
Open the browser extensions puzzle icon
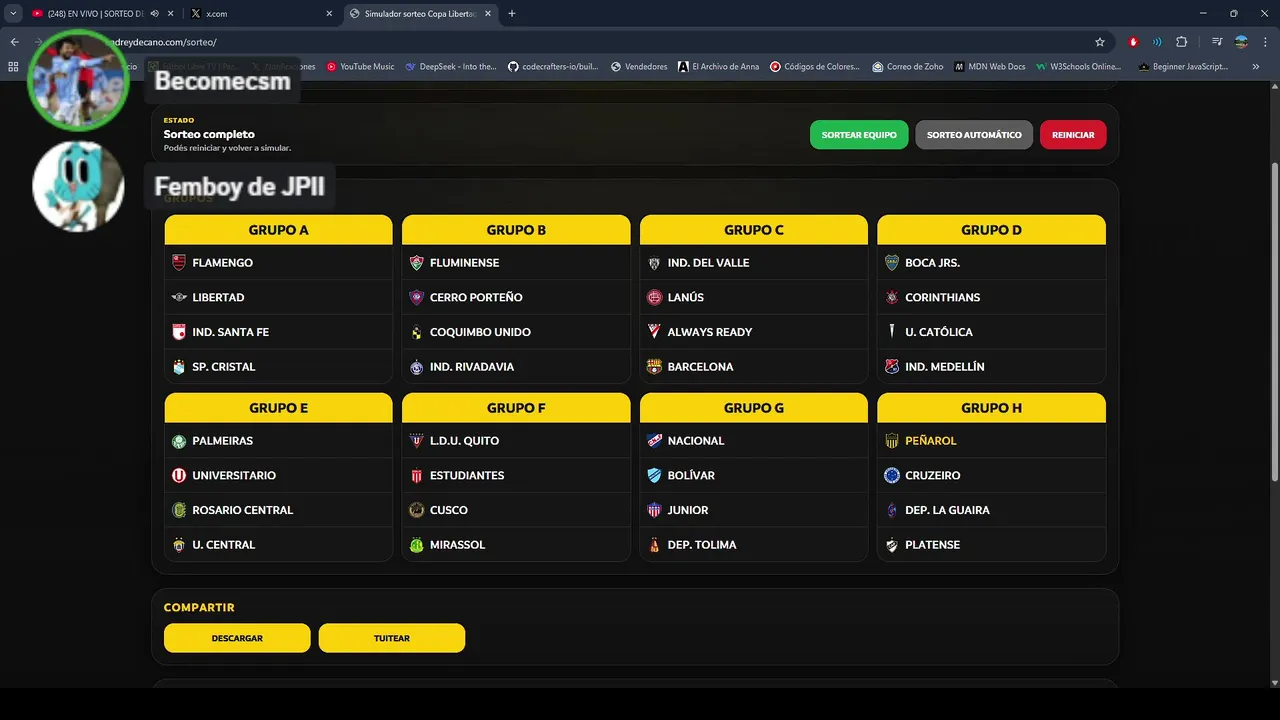click(1181, 42)
